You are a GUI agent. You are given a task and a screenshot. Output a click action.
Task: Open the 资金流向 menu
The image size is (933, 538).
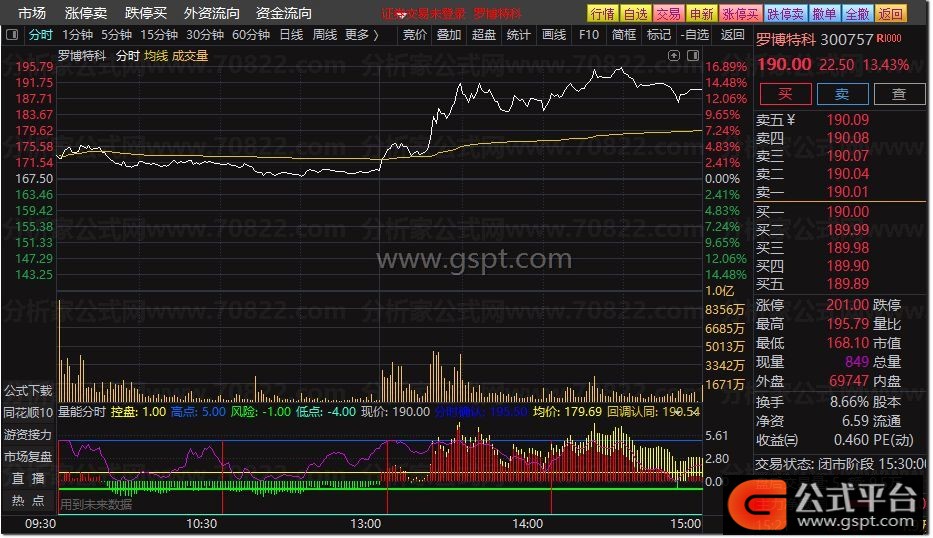[x=284, y=13]
